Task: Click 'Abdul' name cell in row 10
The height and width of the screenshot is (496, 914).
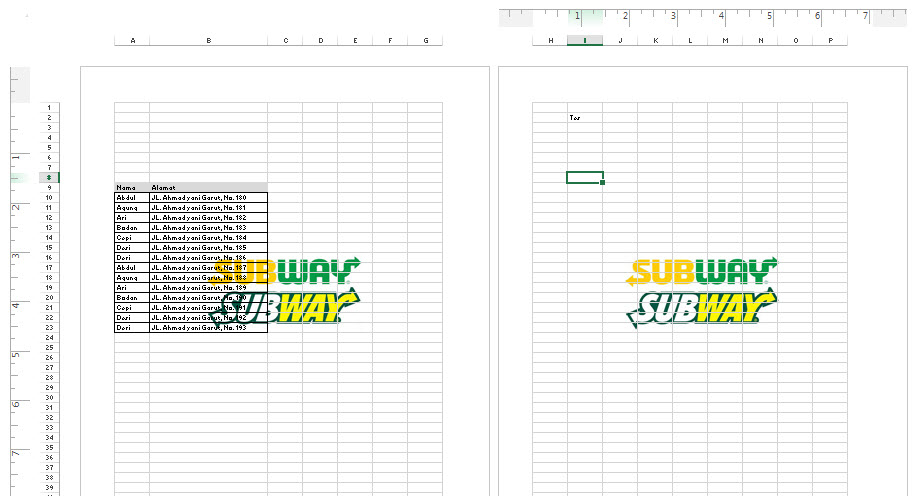Action: (x=132, y=198)
